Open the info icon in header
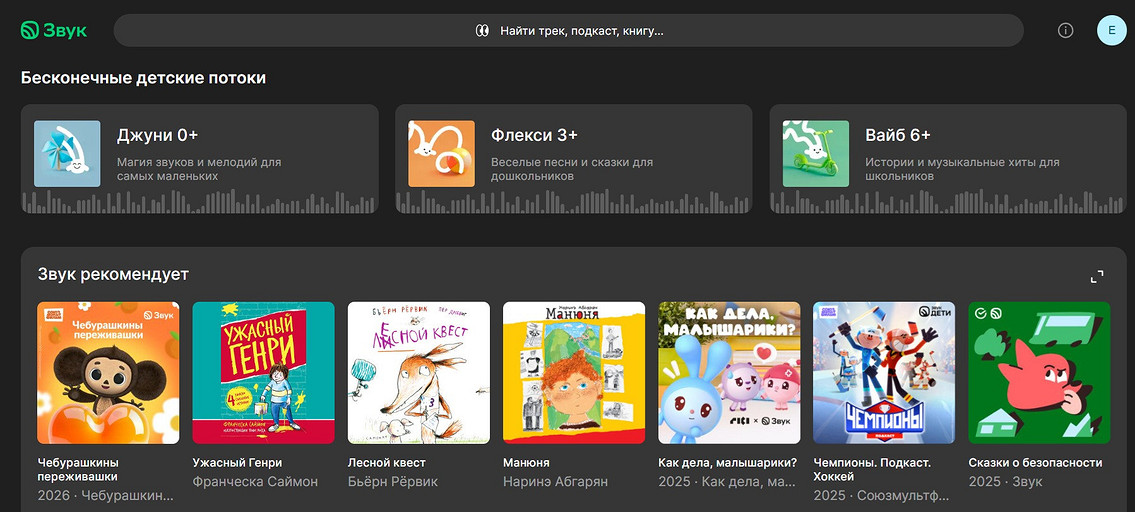The height and width of the screenshot is (512, 1135). pyautogui.click(x=1065, y=30)
